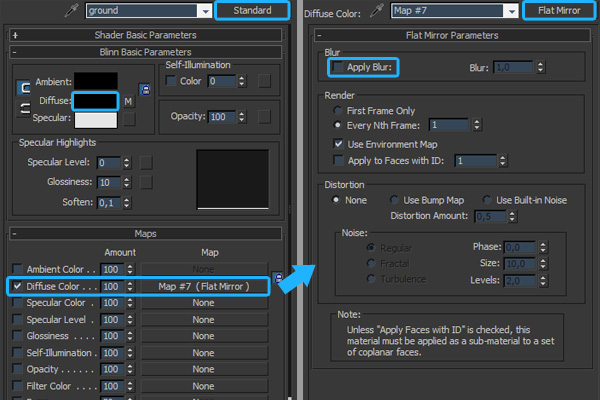The width and height of the screenshot is (600, 400).
Task: Click the Map #7 (Flat Mirror) map button
Action: click(204, 287)
